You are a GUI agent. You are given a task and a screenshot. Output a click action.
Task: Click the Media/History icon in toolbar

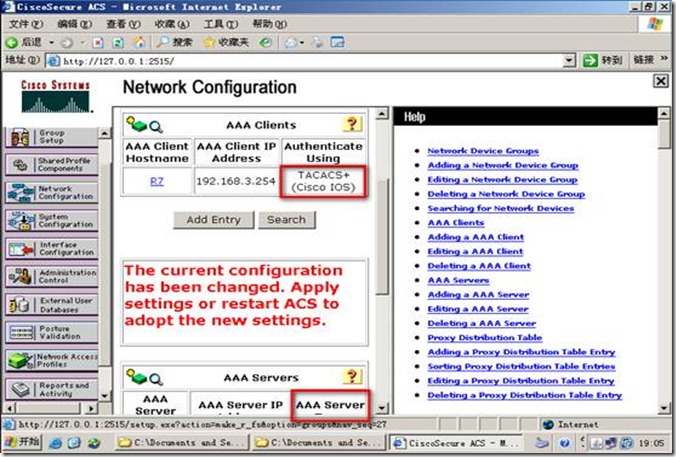tap(266, 42)
